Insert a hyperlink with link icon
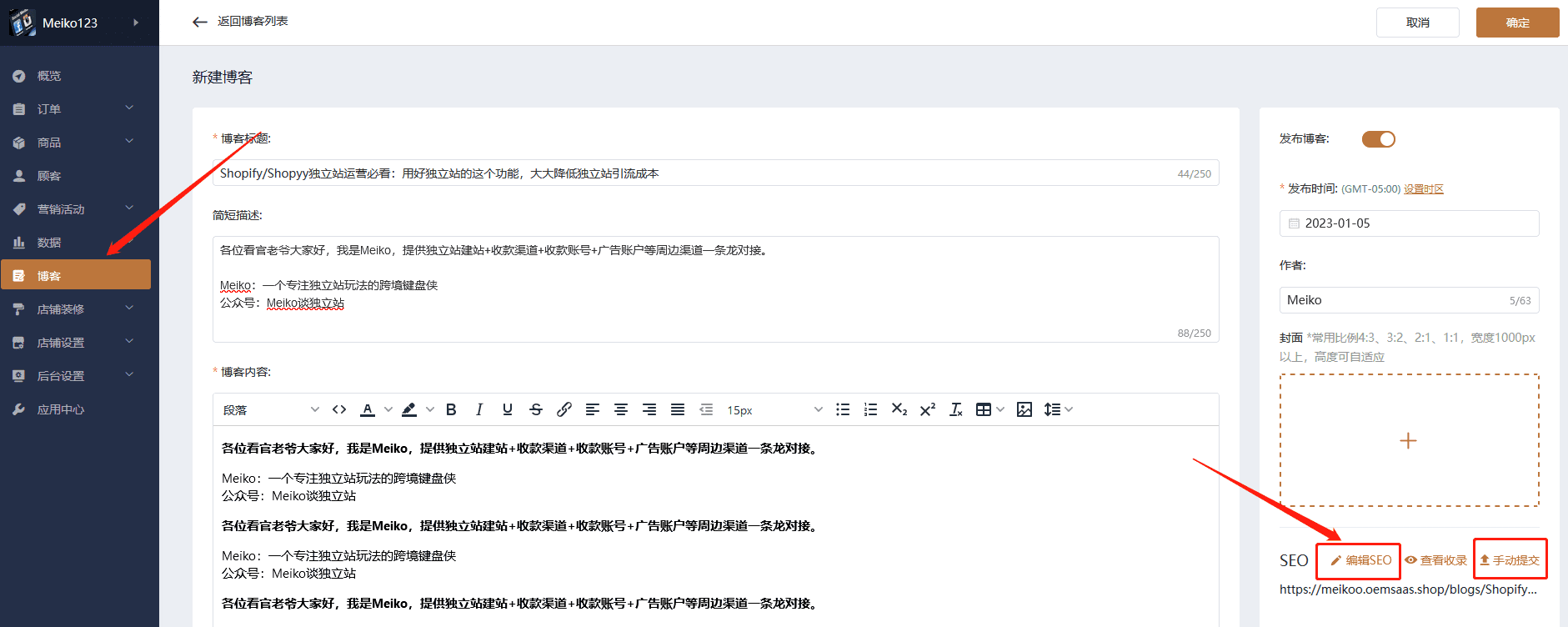 tap(564, 409)
